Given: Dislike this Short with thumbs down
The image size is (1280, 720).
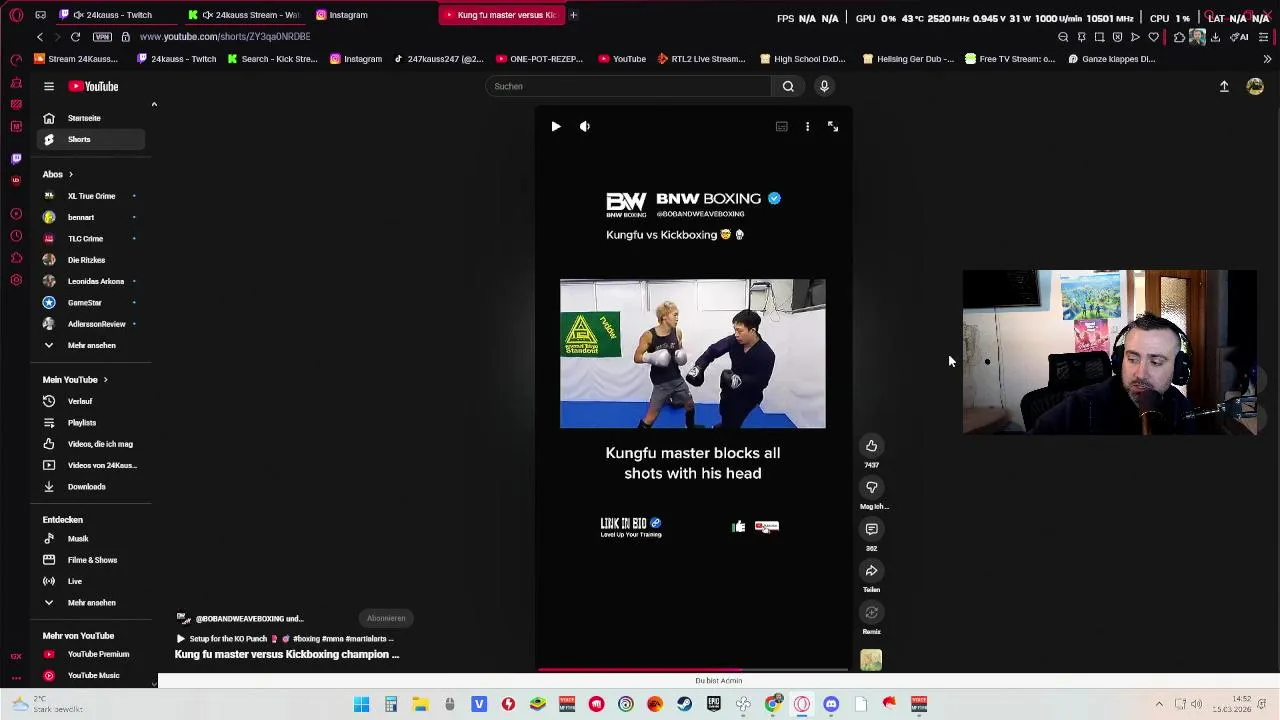Looking at the screenshot, I should (871, 487).
